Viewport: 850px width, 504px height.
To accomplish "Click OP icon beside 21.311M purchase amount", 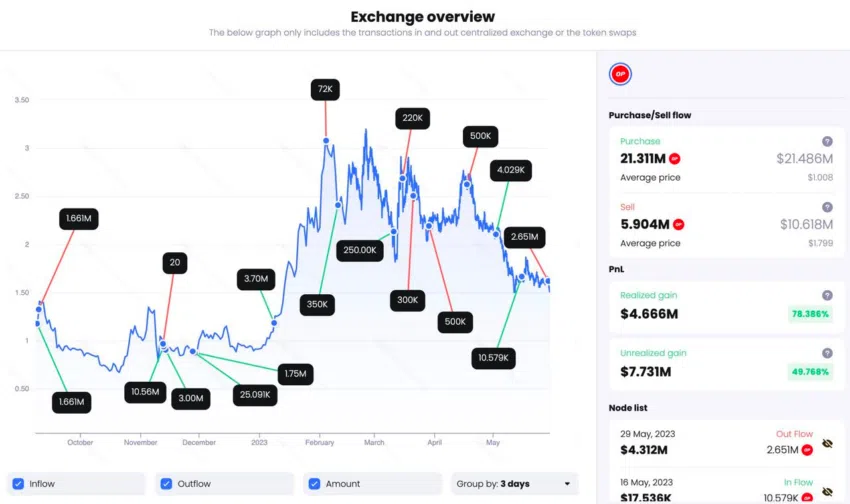I will 674,159.
